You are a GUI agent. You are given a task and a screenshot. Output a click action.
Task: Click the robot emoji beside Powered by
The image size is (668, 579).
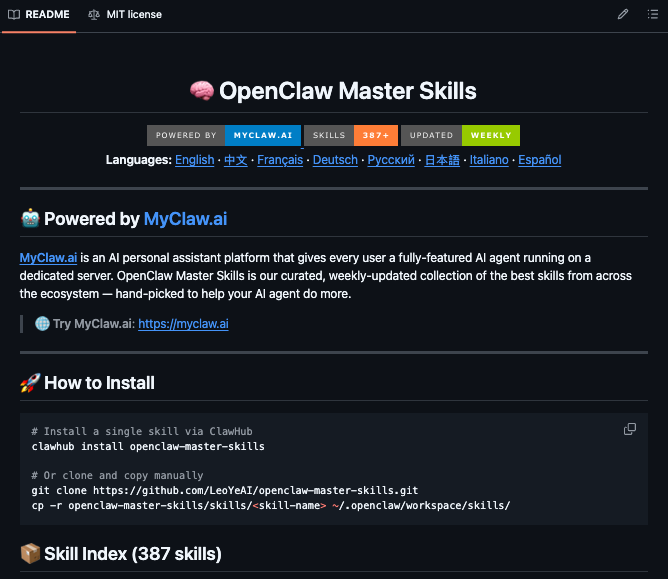pyautogui.click(x=30, y=219)
